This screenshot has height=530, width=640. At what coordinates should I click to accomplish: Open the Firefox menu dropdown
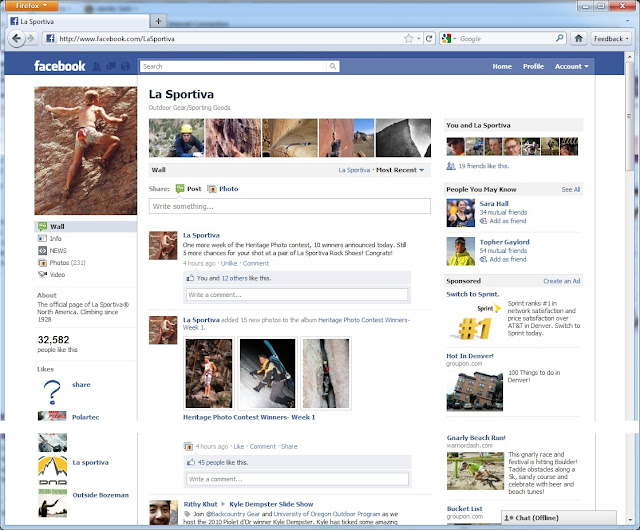[x=31, y=5]
